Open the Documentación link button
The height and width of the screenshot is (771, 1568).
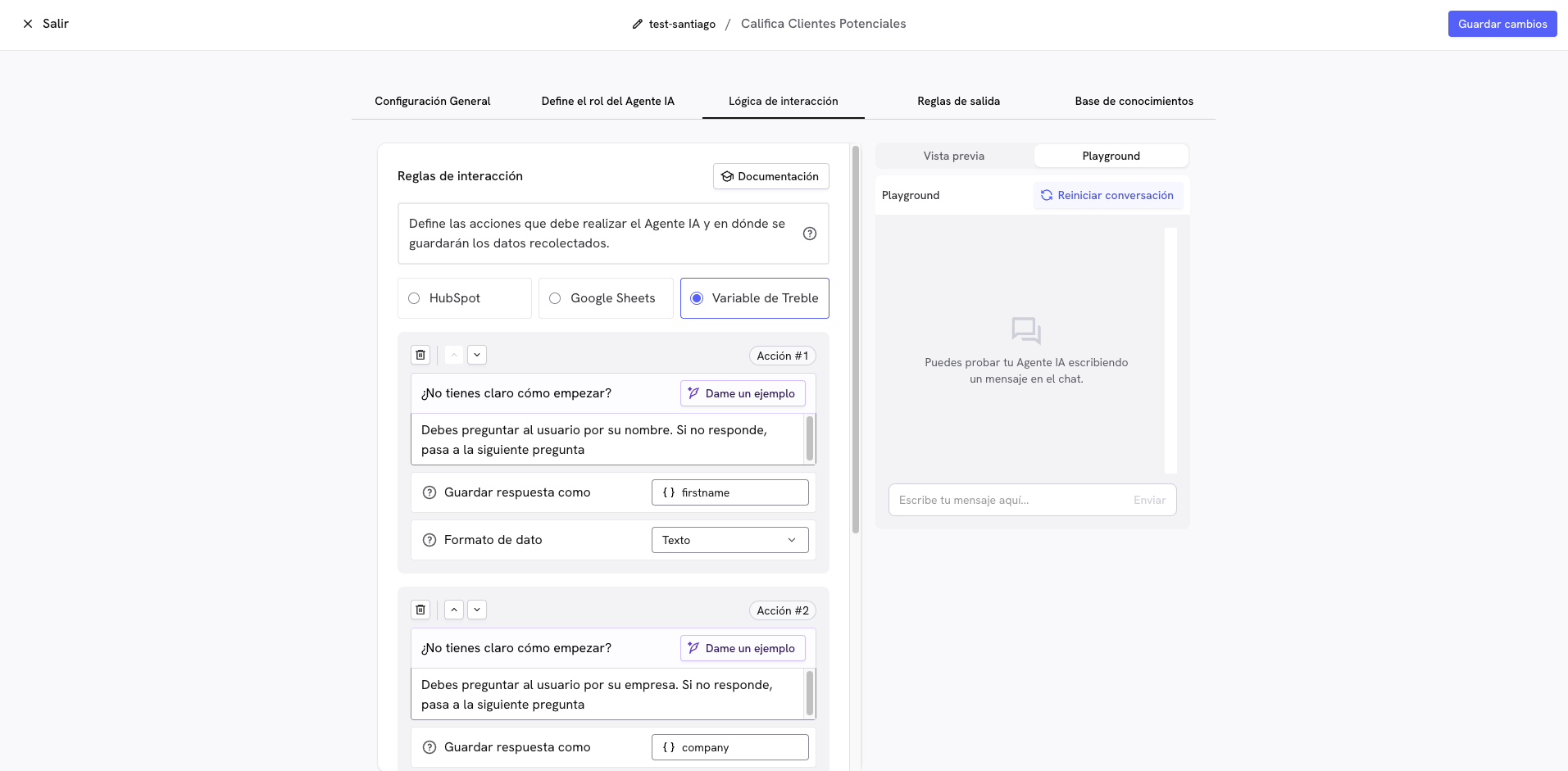[771, 176]
